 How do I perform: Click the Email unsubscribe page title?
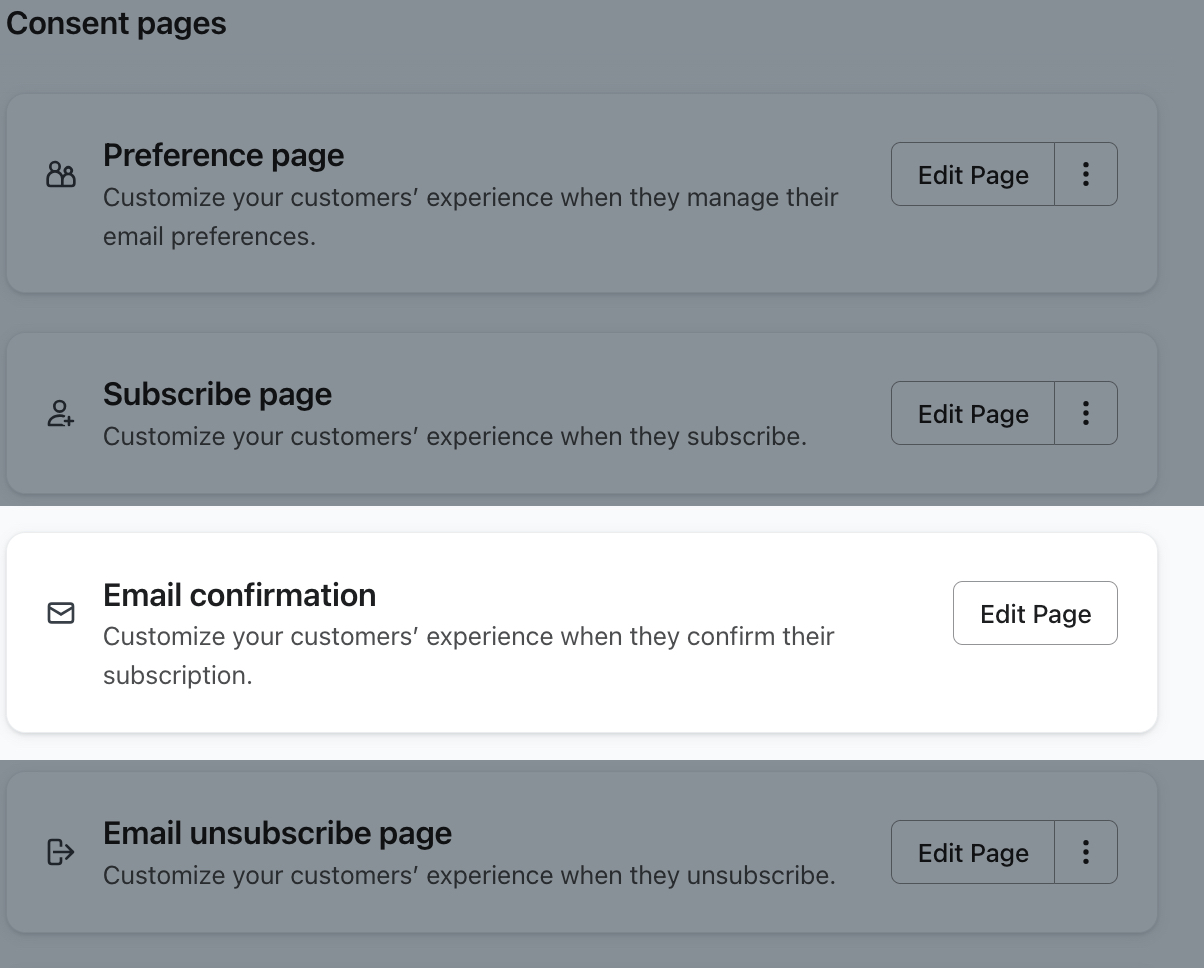[x=277, y=833]
